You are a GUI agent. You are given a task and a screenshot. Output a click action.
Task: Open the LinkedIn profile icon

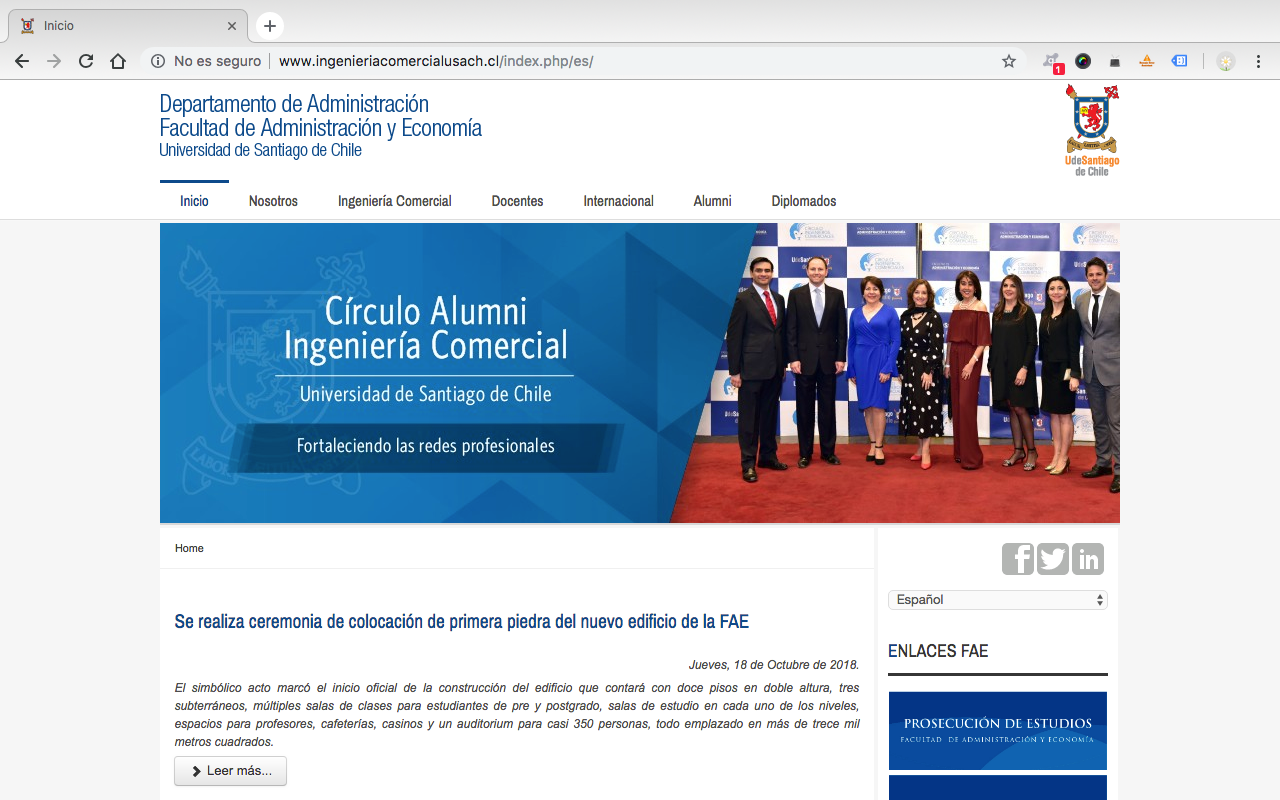click(1088, 559)
